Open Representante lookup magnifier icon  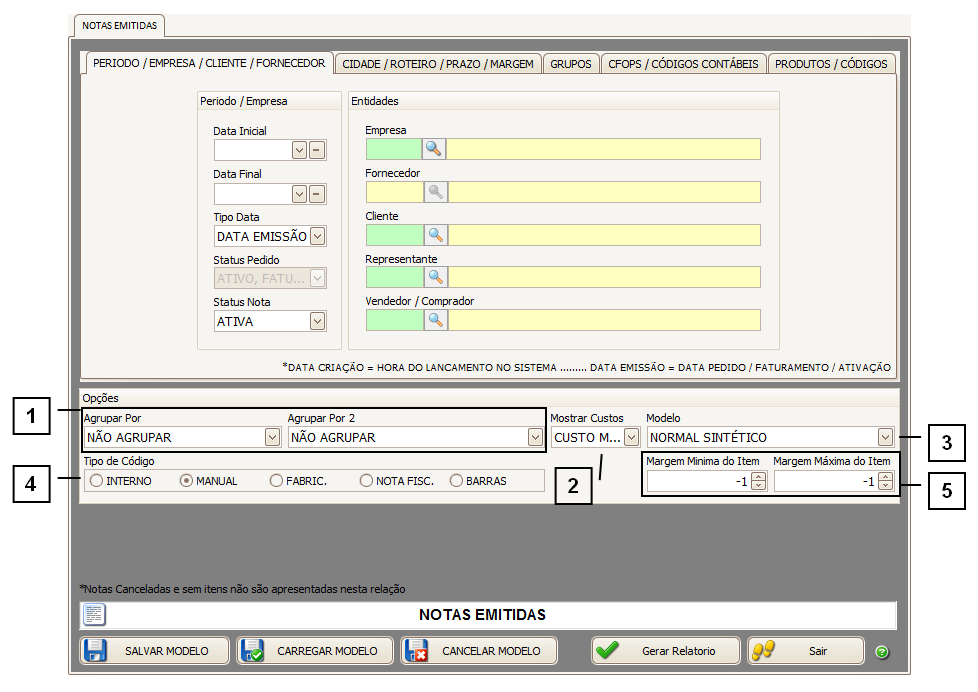click(x=434, y=277)
